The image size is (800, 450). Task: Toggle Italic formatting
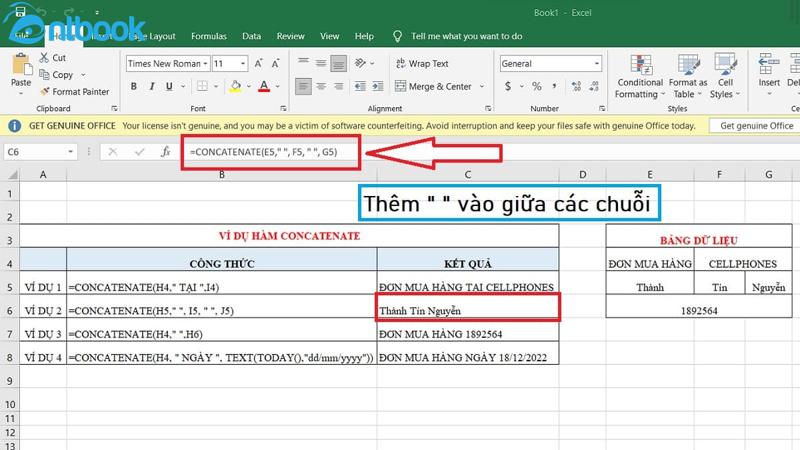[x=152, y=86]
